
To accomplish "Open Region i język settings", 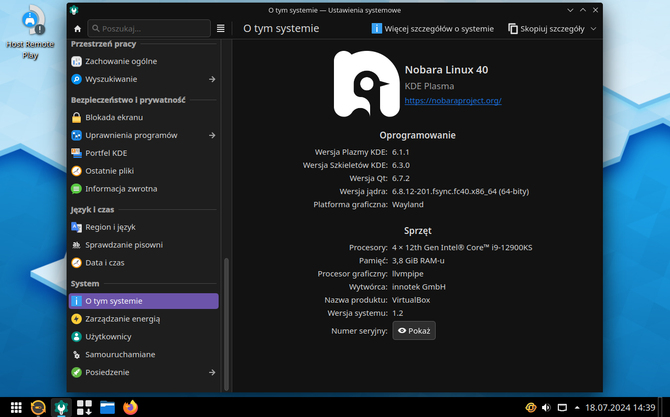I will (144, 227).
